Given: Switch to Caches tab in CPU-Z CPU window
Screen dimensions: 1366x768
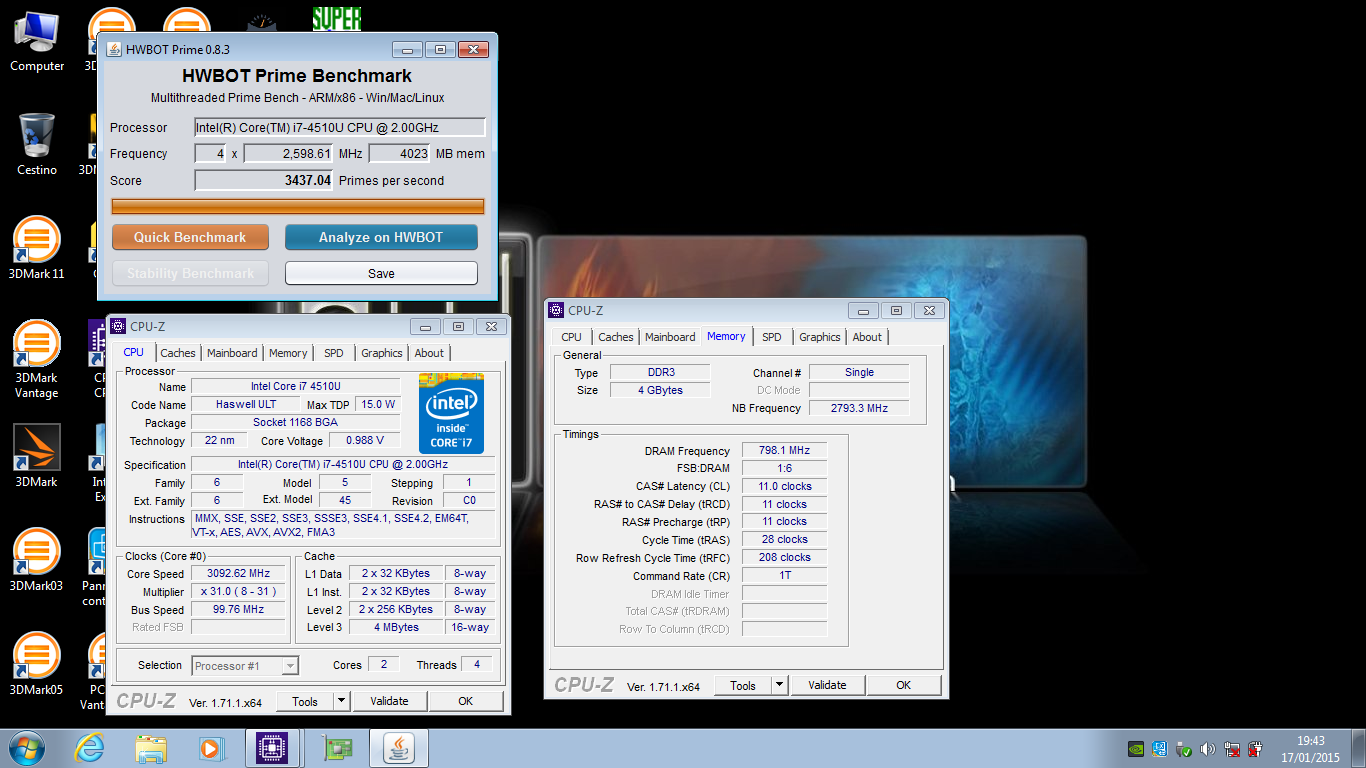Looking at the screenshot, I should tap(178, 353).
